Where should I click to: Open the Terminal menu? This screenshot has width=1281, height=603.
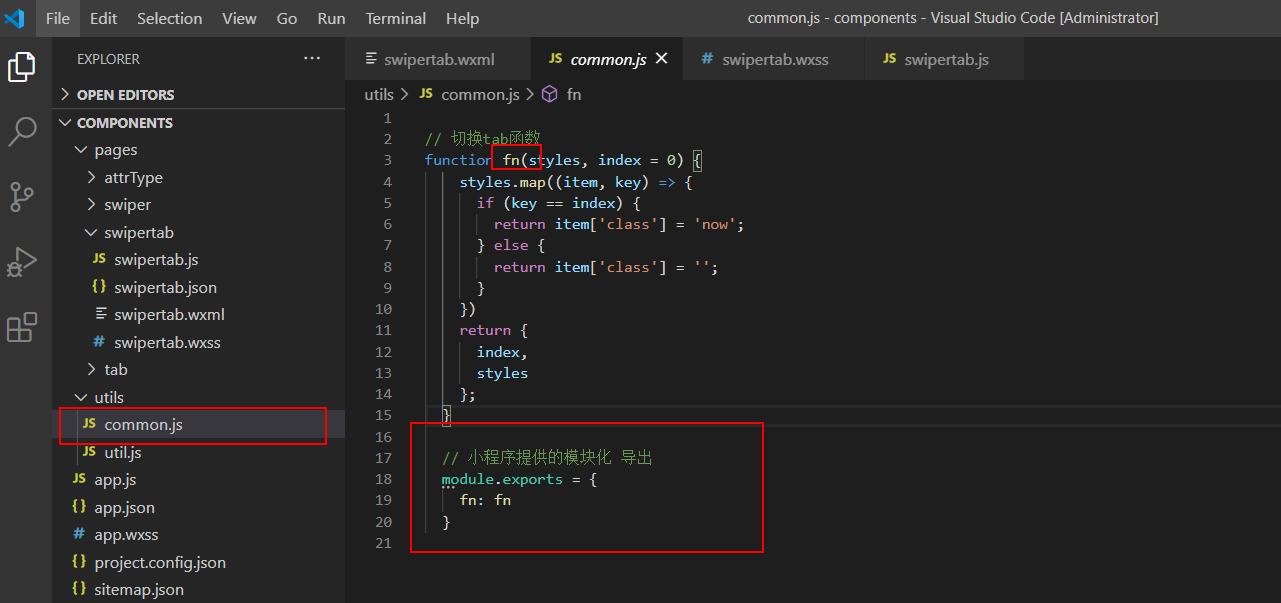395,18
